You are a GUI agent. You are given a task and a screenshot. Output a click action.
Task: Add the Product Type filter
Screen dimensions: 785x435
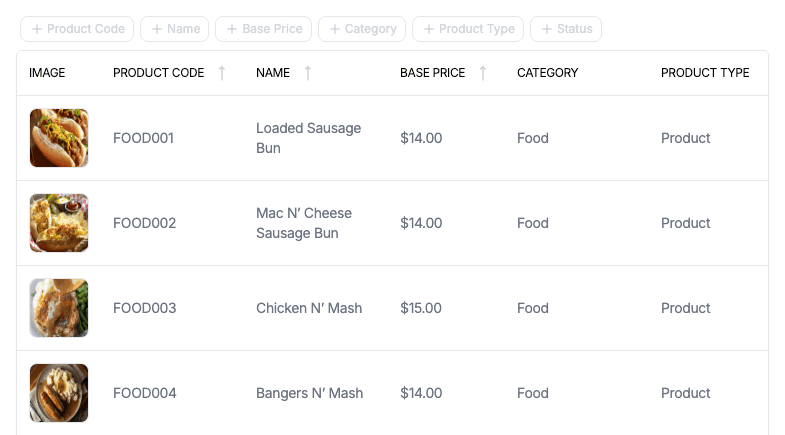point(468,29)
